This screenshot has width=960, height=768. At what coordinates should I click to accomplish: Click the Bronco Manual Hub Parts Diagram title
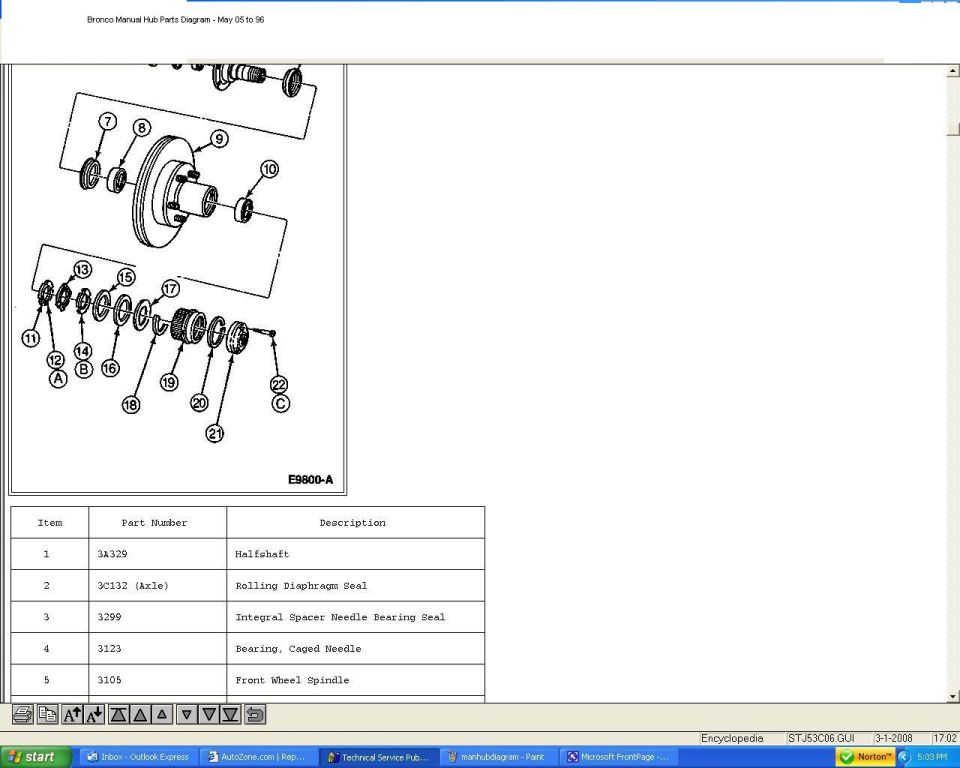[x=176, y=20]
